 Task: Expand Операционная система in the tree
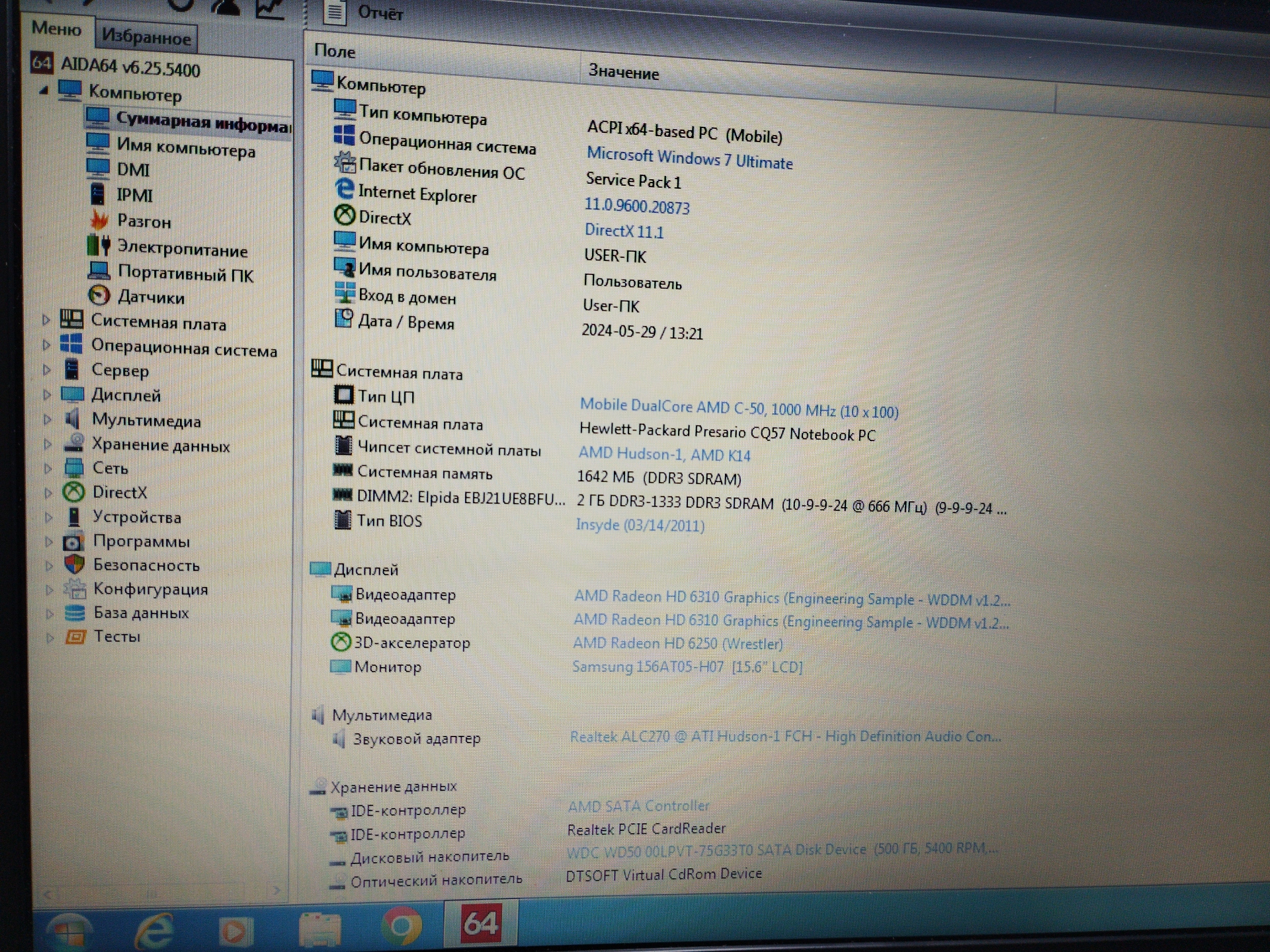click(46, 345)
